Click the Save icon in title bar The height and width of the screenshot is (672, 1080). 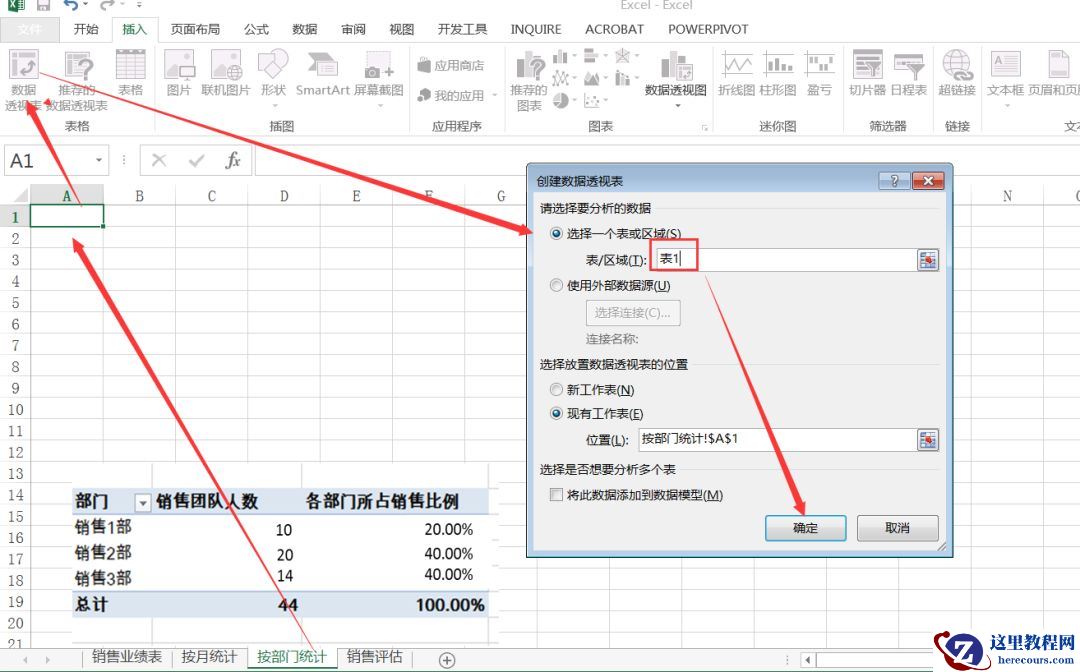[43, 6]
